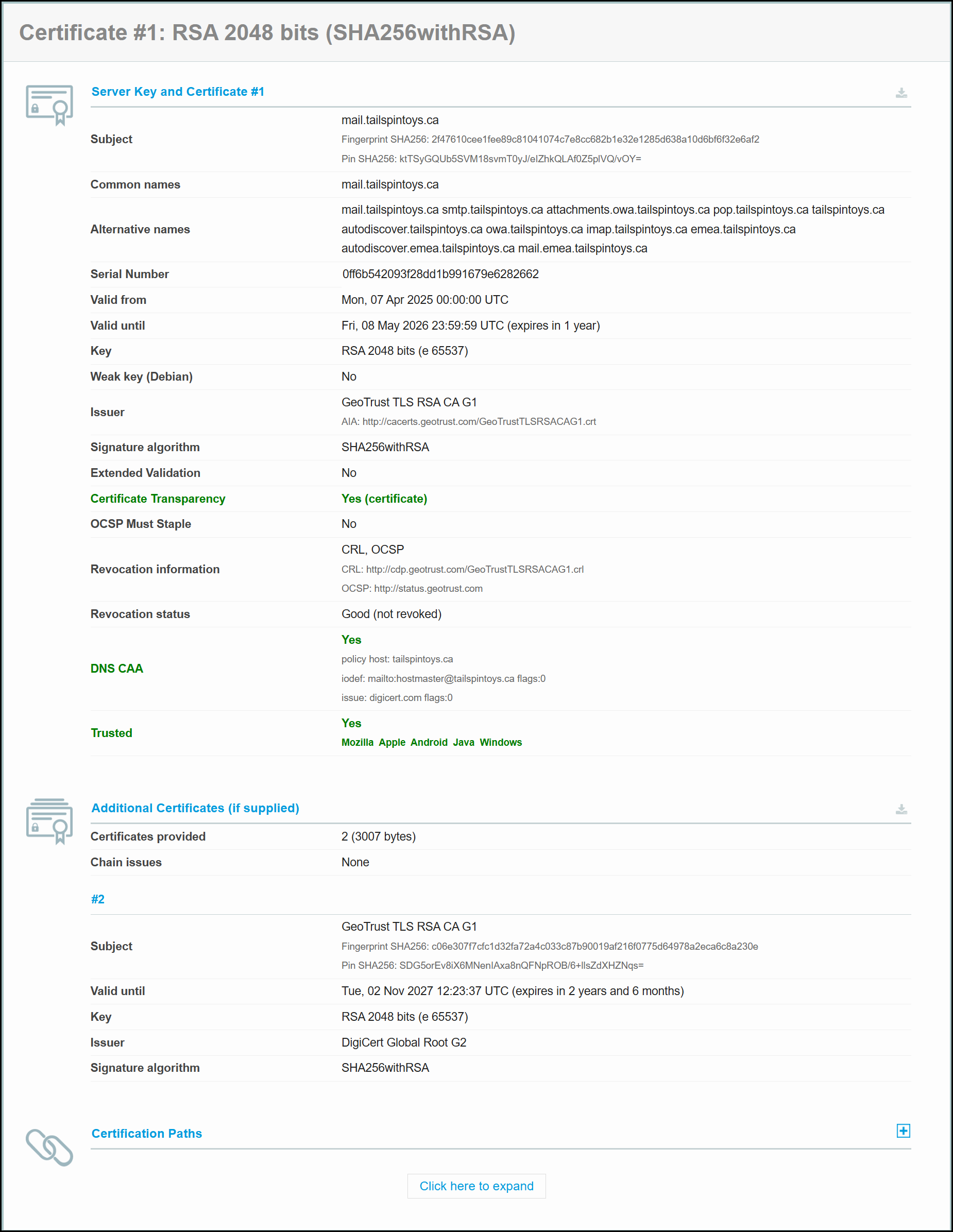
Task: Click the Certification Paths heading
Action: [147, 1133]
